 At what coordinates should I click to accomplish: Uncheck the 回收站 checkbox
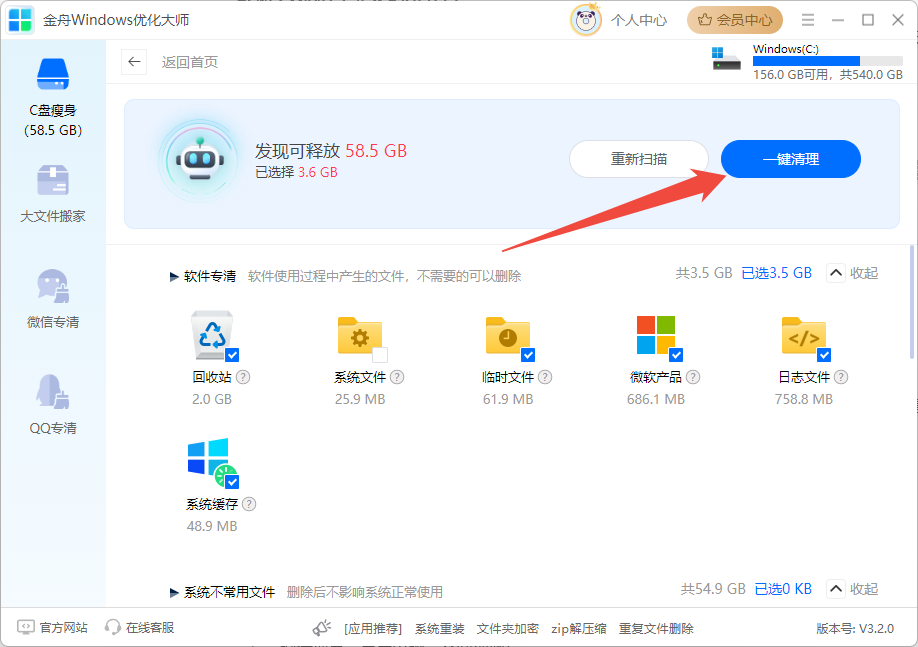coord(232,355)
